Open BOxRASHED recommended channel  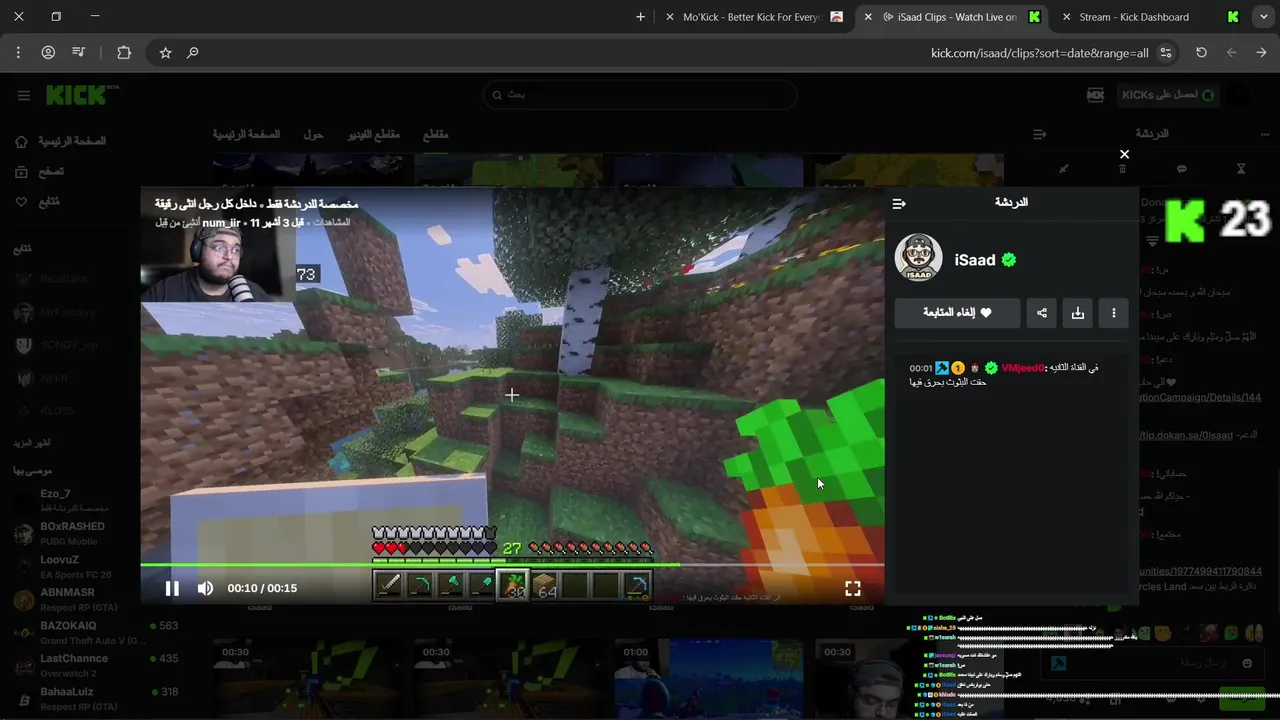pos(70,533)
